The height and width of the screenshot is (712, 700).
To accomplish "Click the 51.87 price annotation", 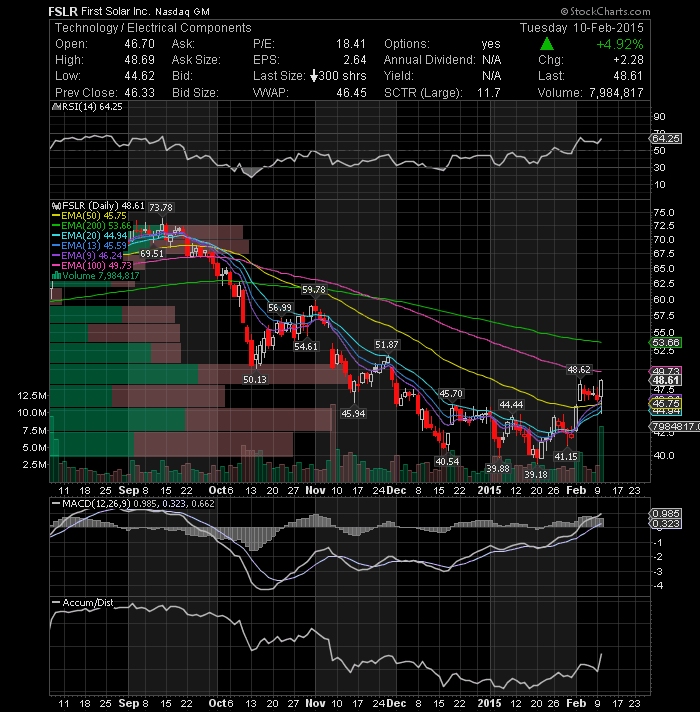I will tap(386, 345).
